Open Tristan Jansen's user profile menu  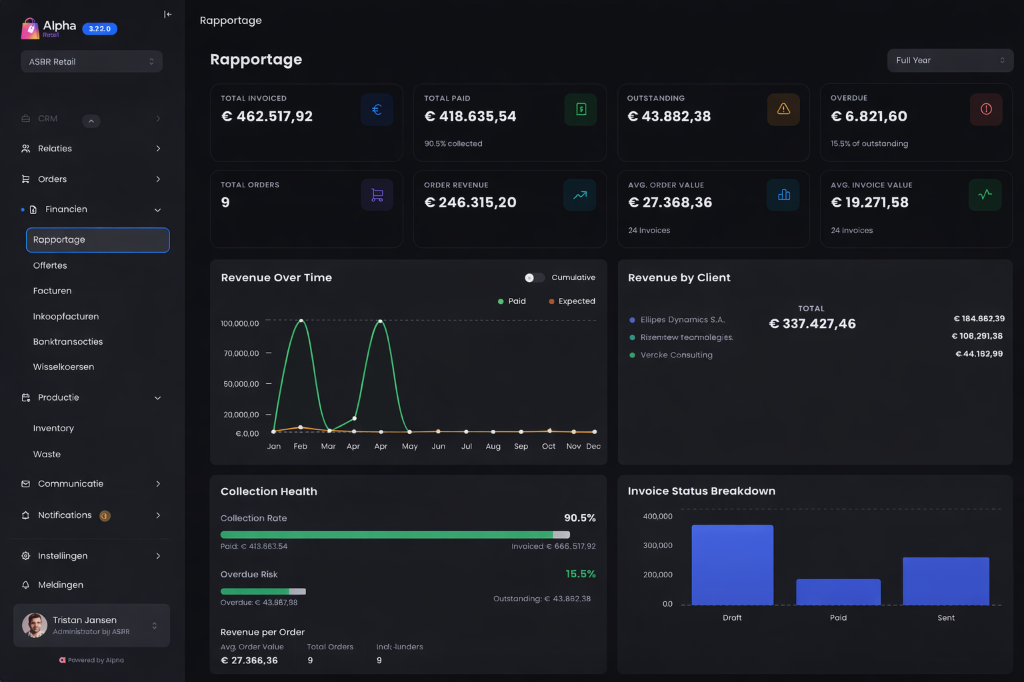(x=91, y=625)
